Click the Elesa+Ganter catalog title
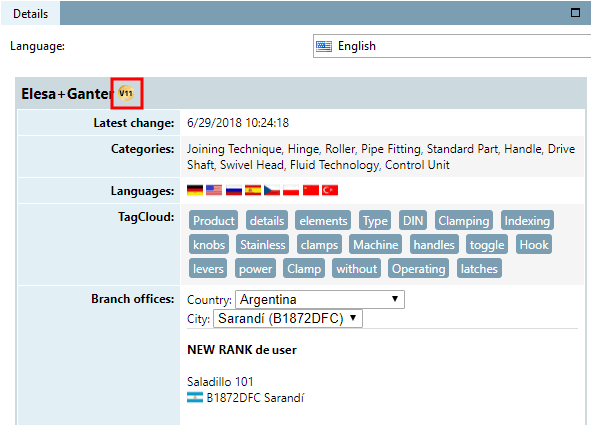 point(67,93)
